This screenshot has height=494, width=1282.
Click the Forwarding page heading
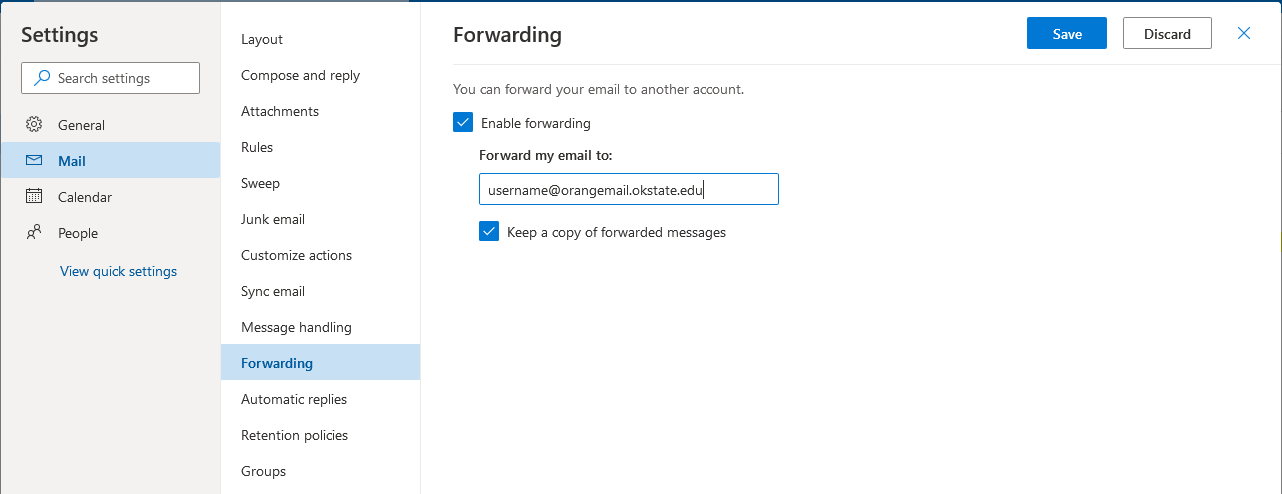507,35
